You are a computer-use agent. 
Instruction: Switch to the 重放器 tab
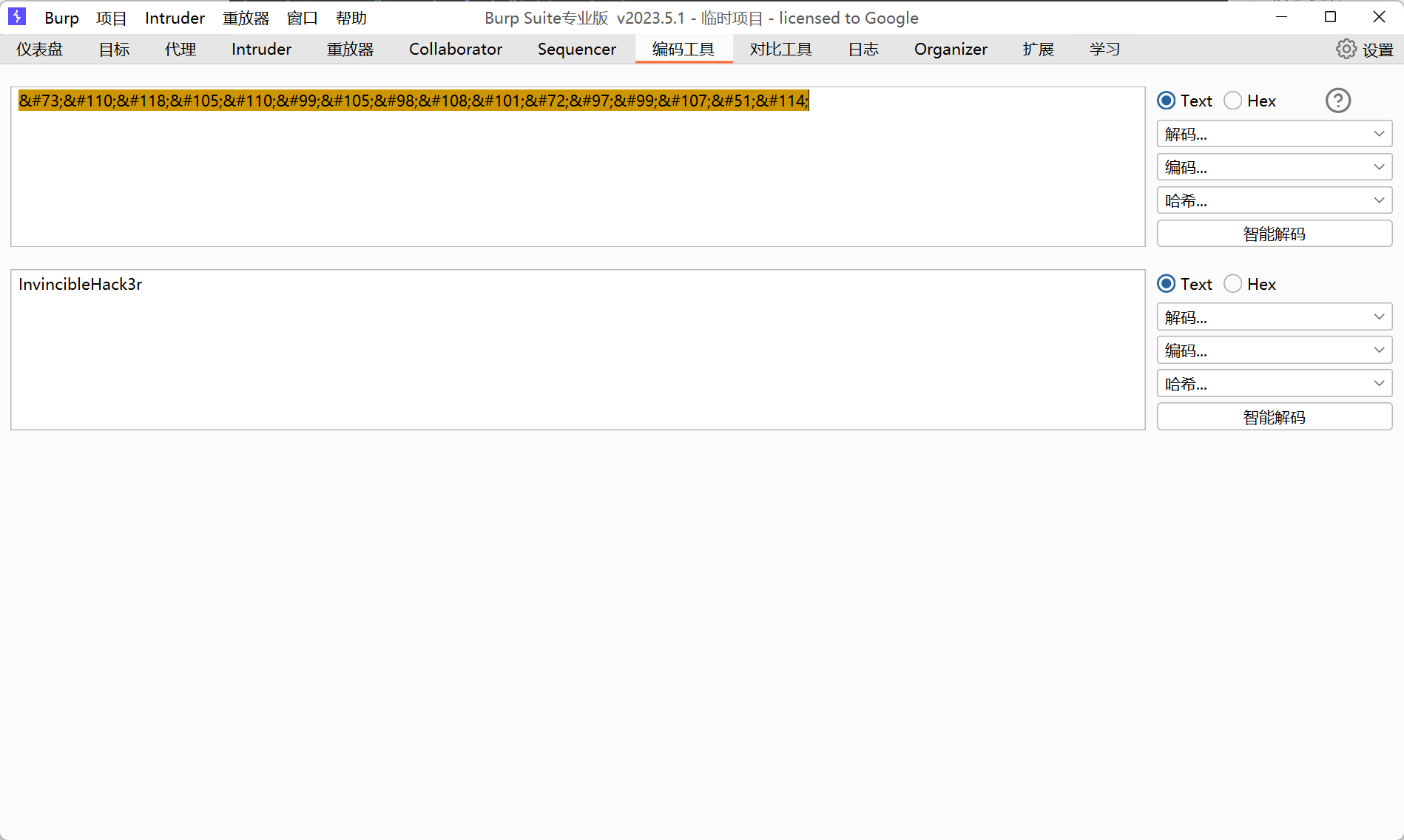[351, 49]
